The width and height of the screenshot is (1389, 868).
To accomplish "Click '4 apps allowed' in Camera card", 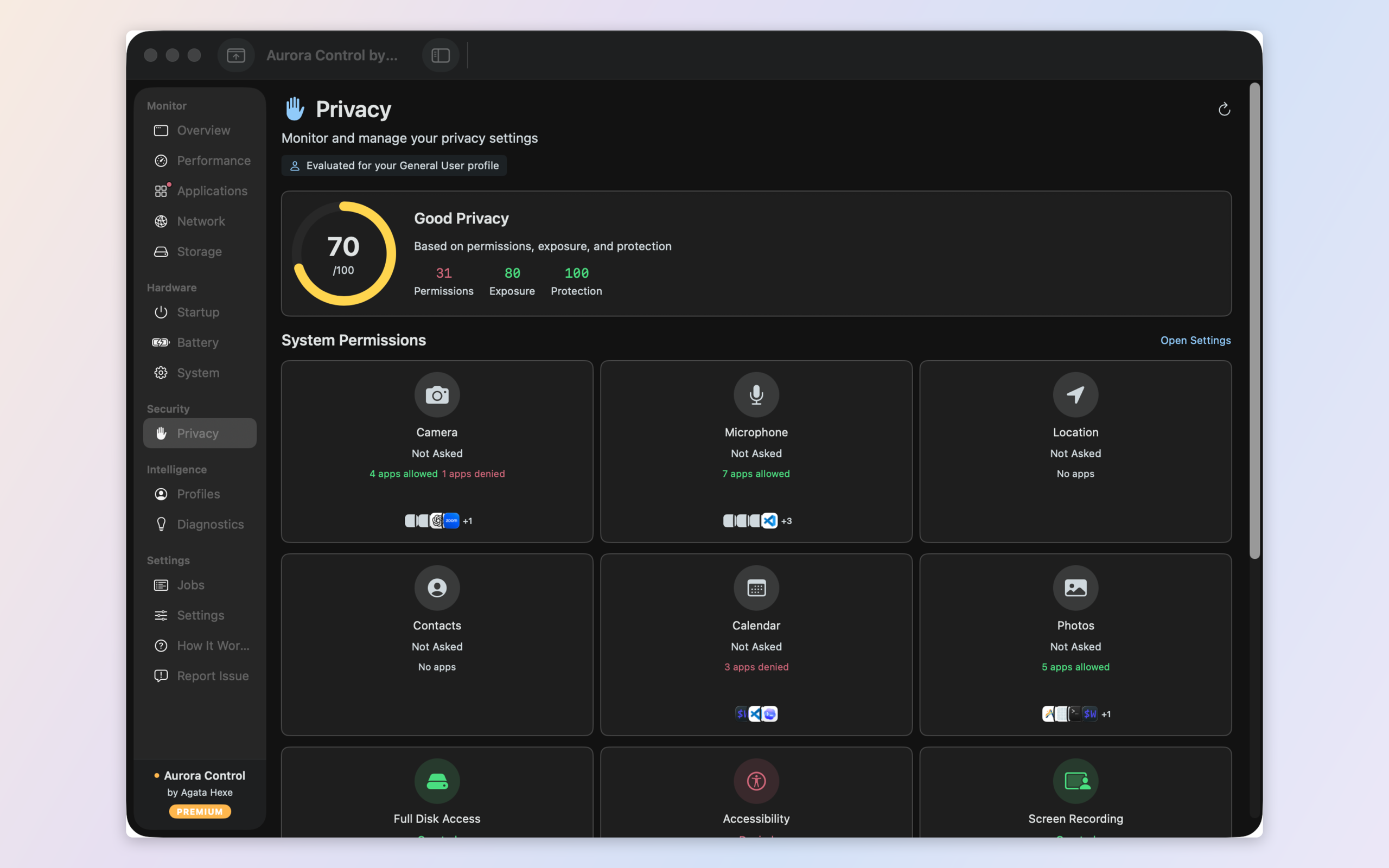I will click(x=404, y=474).
